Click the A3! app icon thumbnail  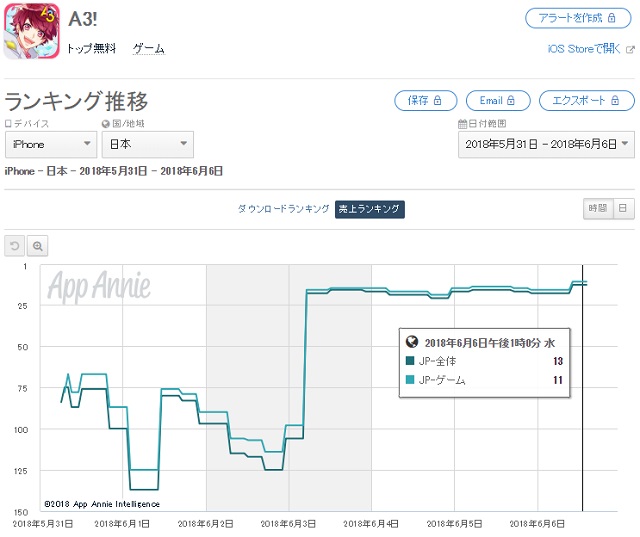coord(31,31)
